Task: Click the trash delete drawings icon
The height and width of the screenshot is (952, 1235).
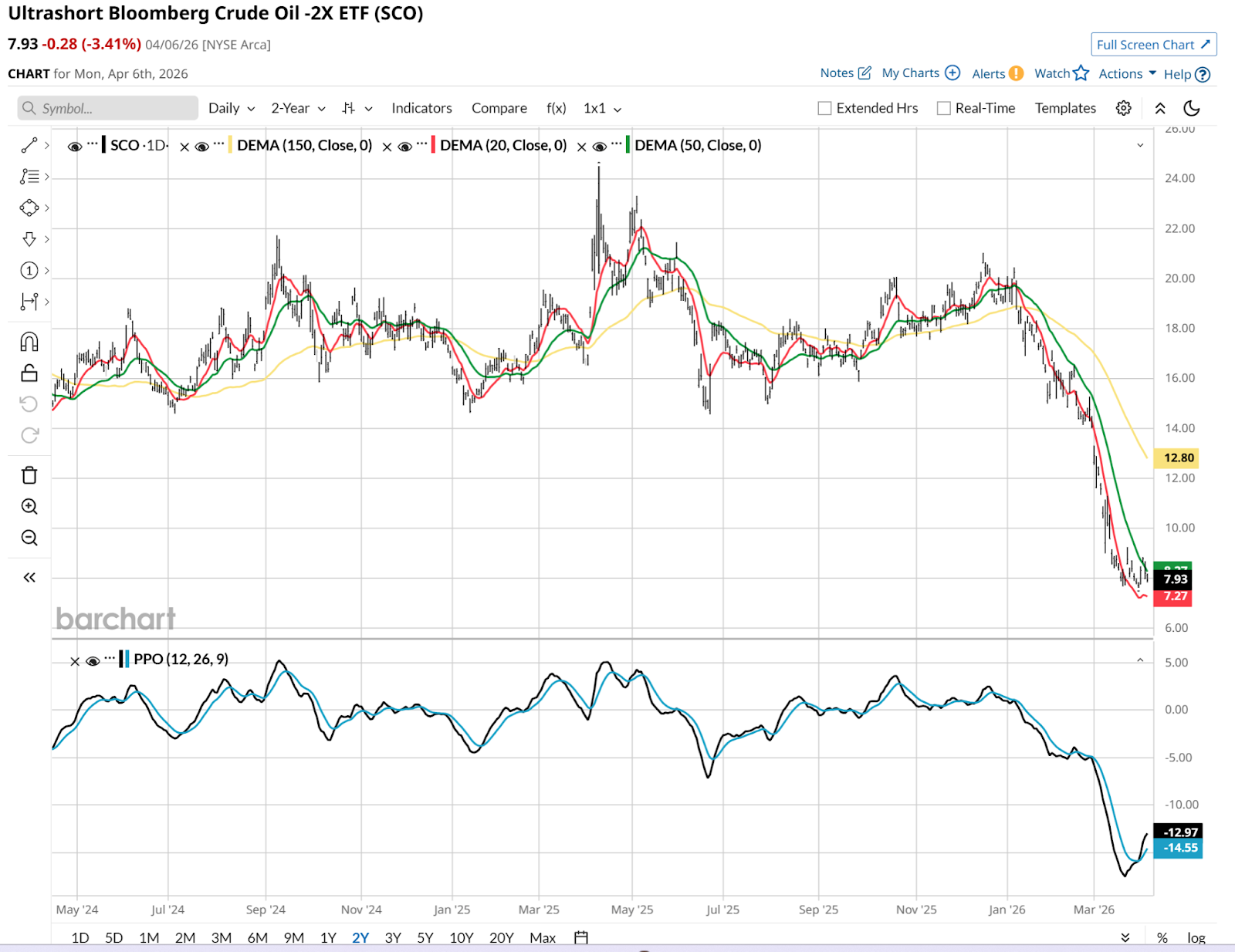Action: tap(29, 475)
